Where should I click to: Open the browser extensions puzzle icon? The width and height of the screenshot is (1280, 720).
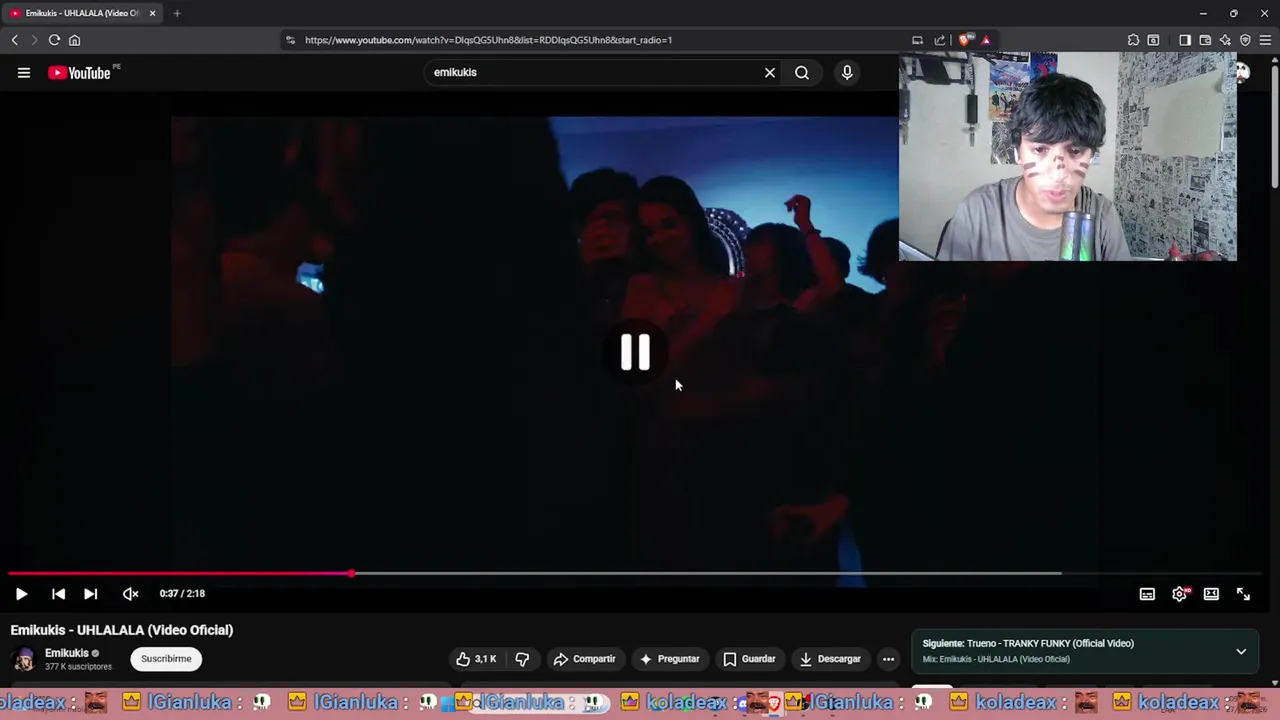(1133, 40)
